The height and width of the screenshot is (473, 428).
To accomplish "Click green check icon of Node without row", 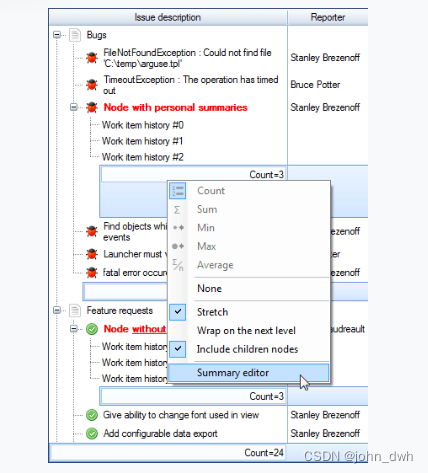I will click(92, 329).
